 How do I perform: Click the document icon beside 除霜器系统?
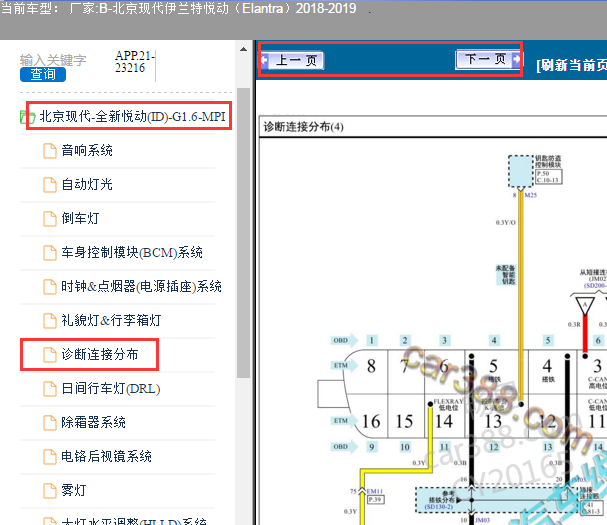point(50,422)
